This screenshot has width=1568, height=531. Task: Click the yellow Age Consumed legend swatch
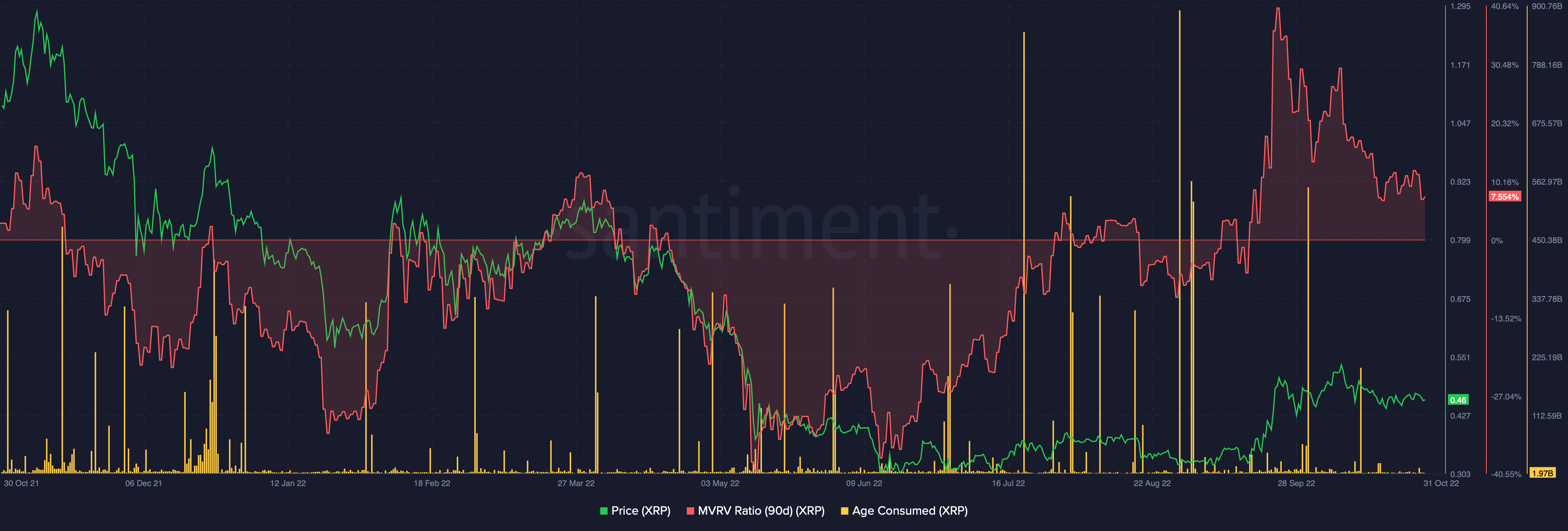[844, 511]
